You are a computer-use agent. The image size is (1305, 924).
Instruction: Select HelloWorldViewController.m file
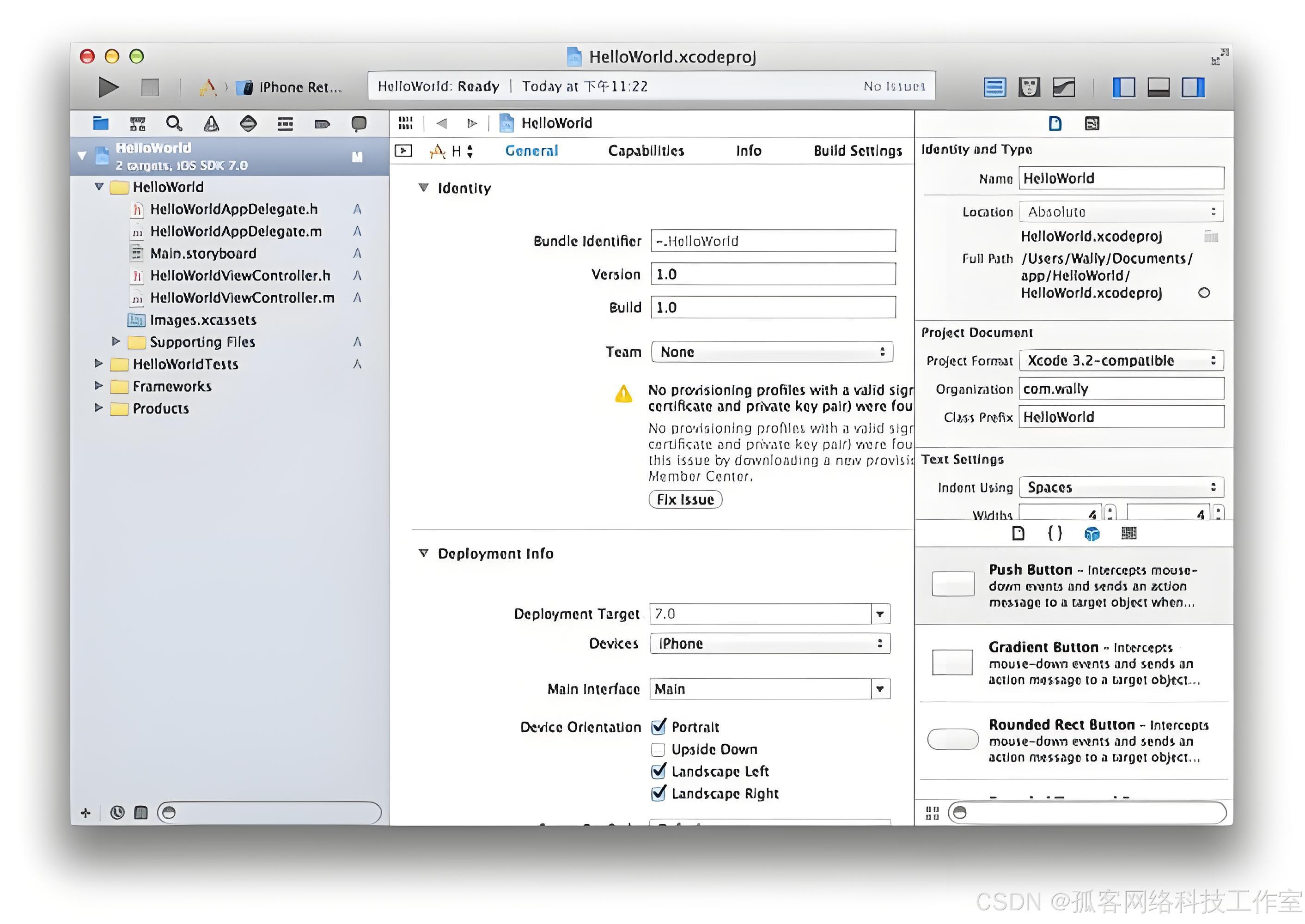[242, 298]
